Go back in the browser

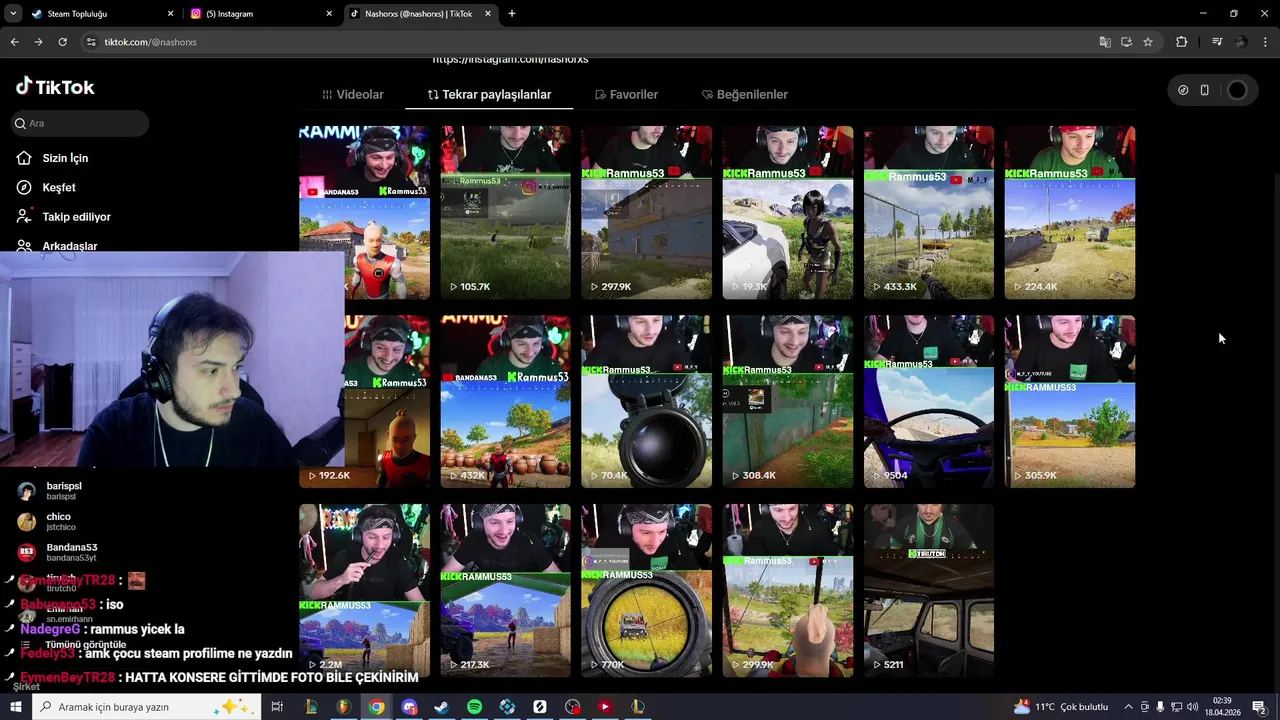click(14, 42)
